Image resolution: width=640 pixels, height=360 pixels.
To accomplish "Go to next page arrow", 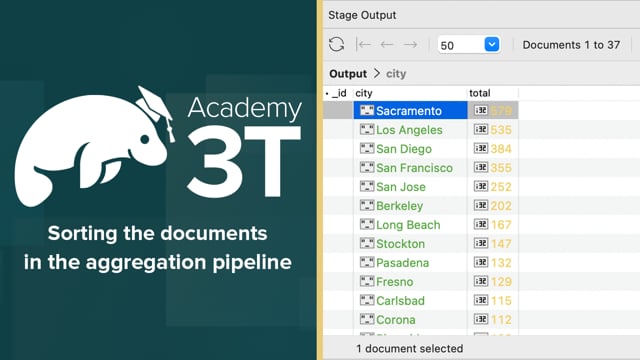I will tap(410, 44).
